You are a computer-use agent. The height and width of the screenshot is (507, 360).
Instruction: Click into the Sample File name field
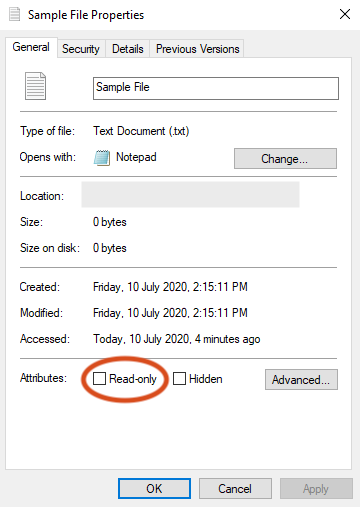(216, 88)
